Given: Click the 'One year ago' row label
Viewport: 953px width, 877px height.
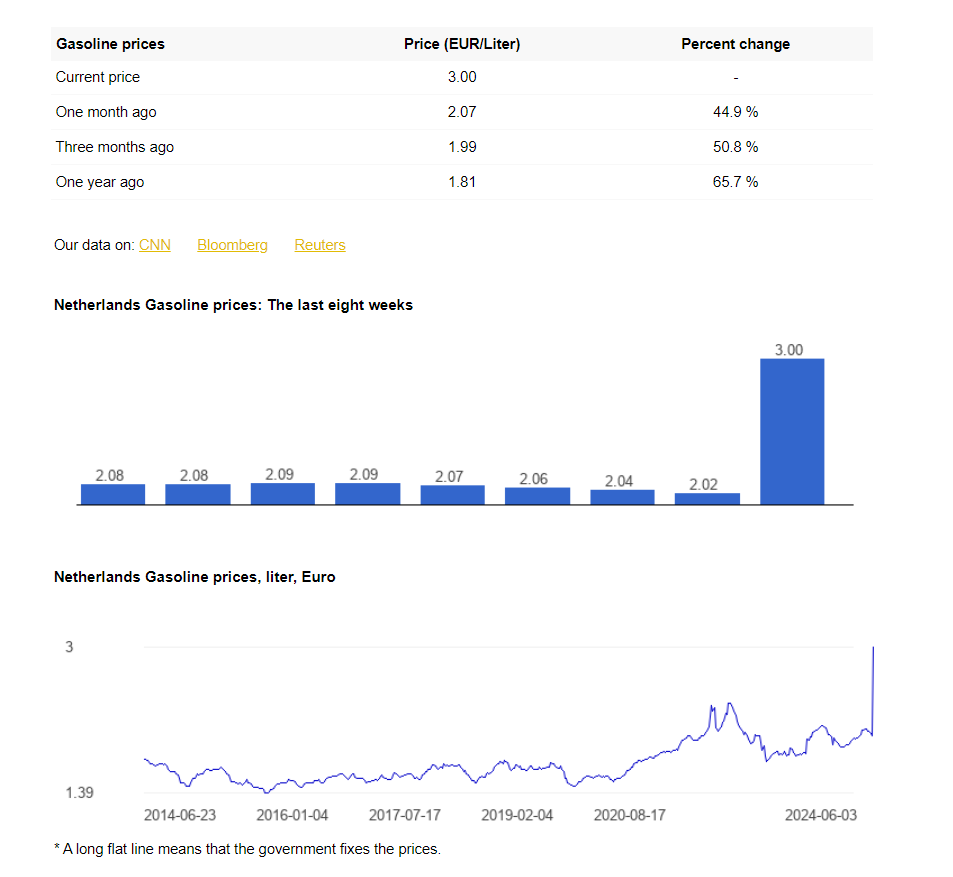Looking at the screenshot, I should pos(100,182).
